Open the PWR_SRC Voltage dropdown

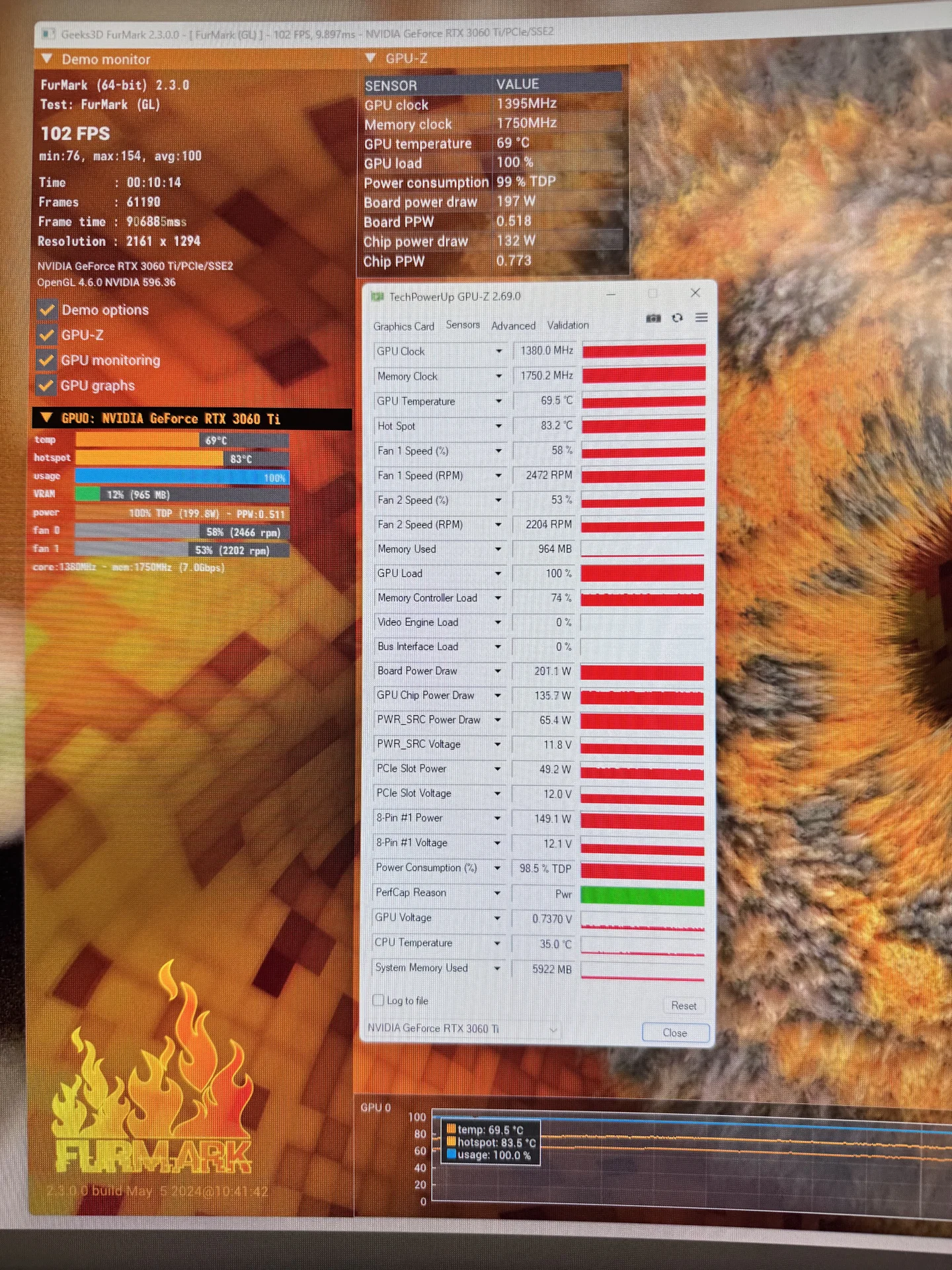tap(498, 745)
